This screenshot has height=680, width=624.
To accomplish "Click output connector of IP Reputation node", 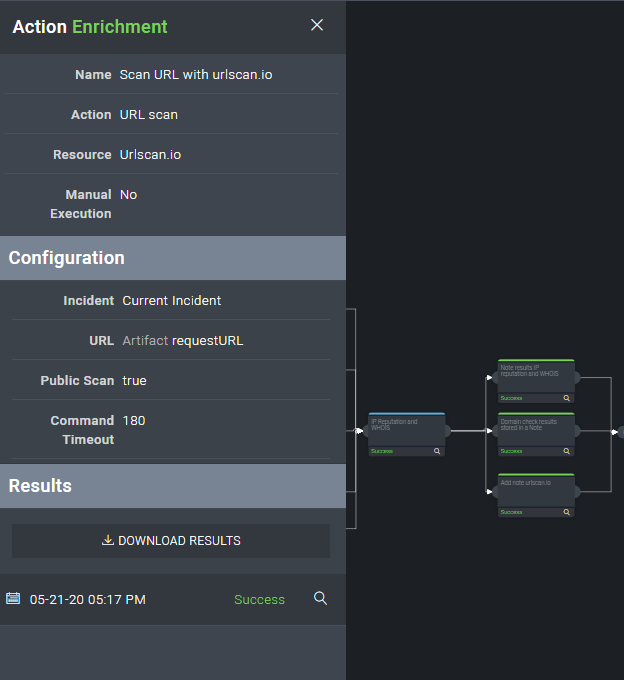I will (x=447, y=432).
